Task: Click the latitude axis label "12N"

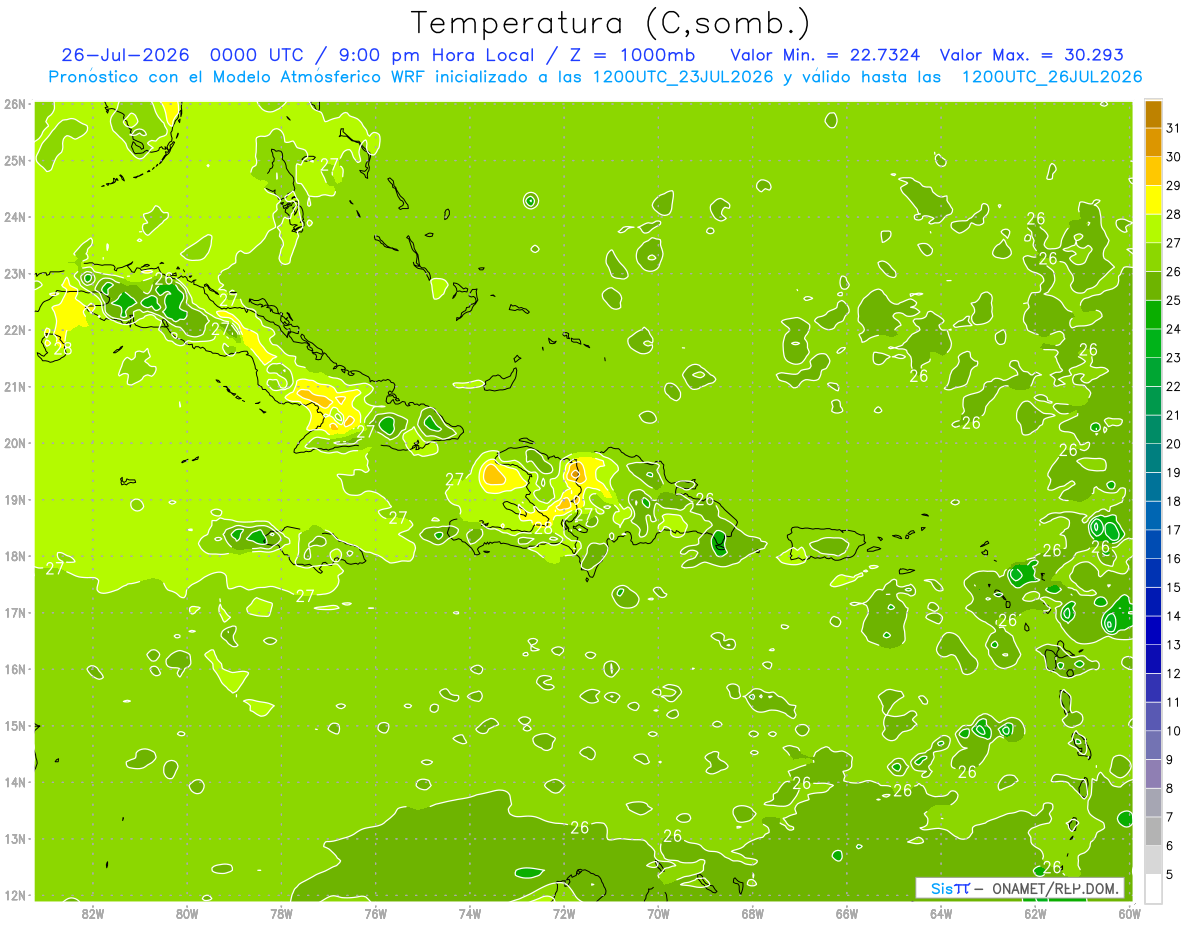Action: pyautogui.click(x=15, y=895)
